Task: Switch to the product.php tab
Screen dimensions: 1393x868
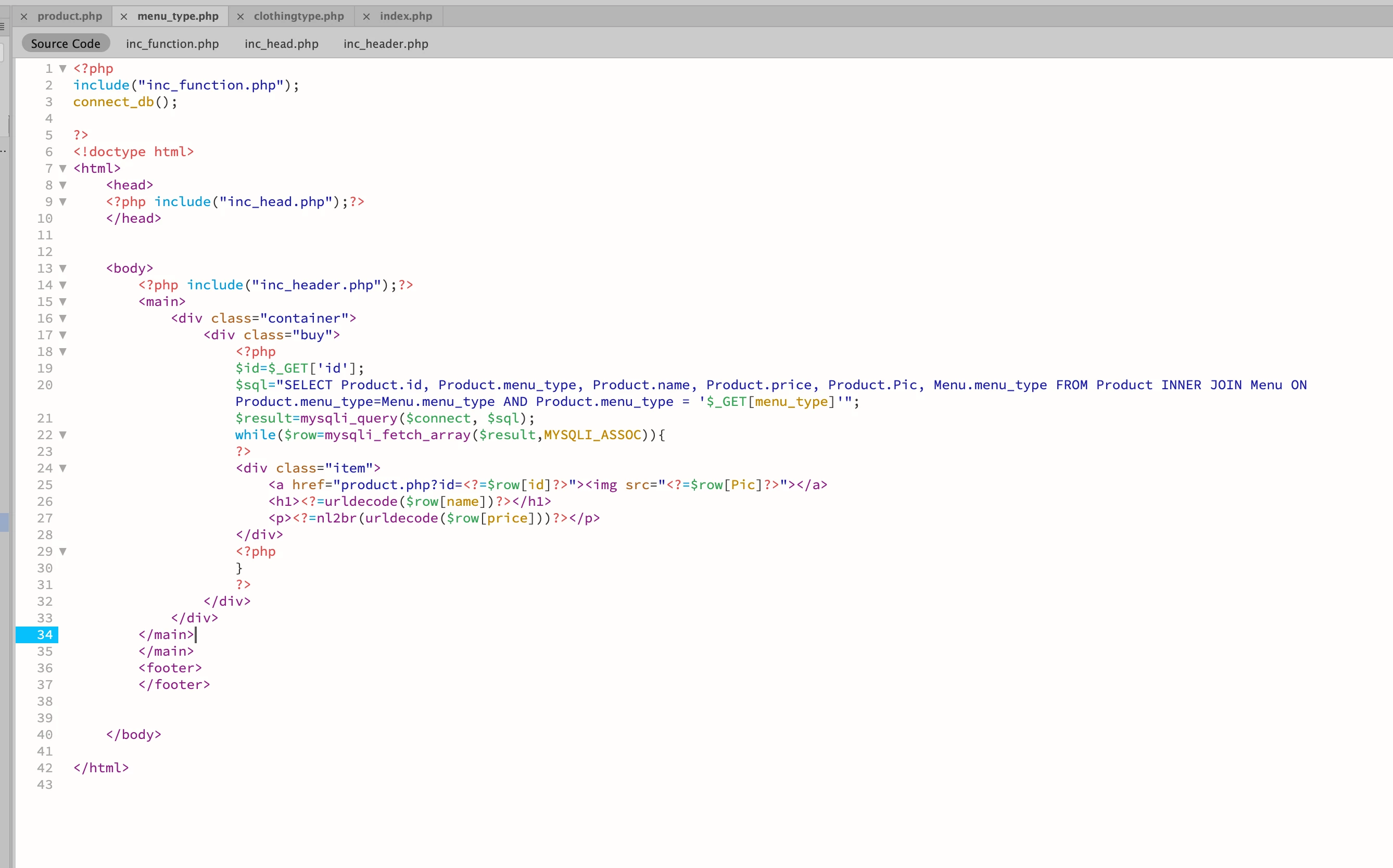Action: [69, 16]
